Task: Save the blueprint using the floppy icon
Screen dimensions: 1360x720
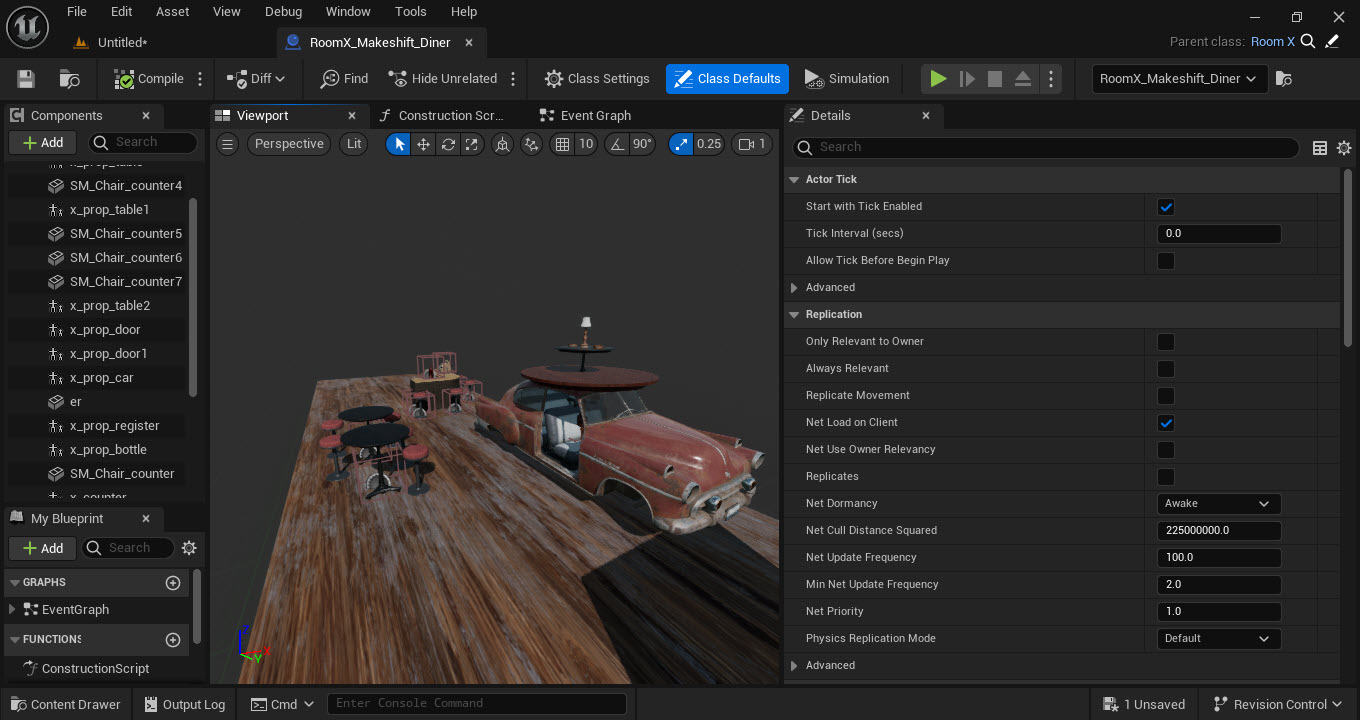Action: [26, 79]
